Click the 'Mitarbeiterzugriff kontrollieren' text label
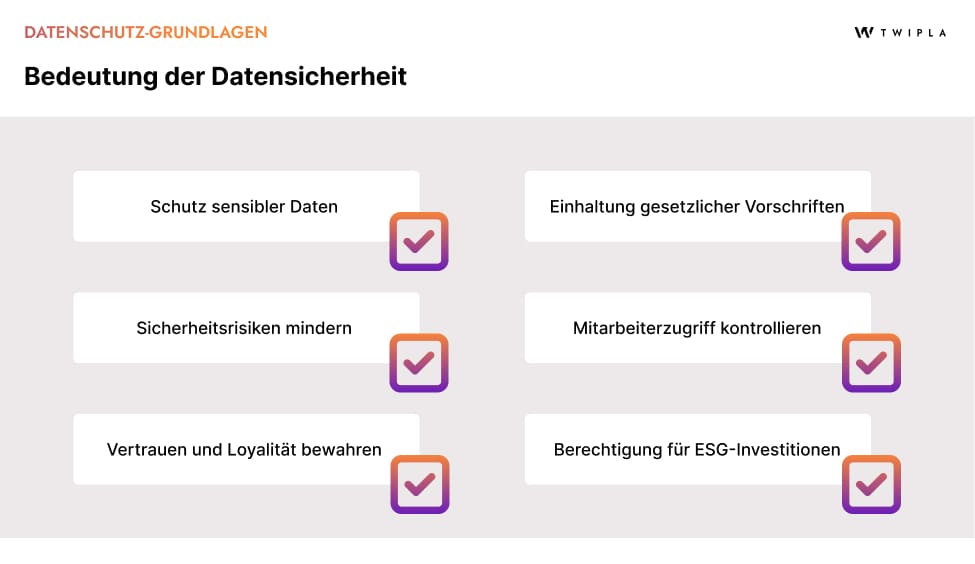Viewport: 975px width, 564px height. (x=697, y=328)
